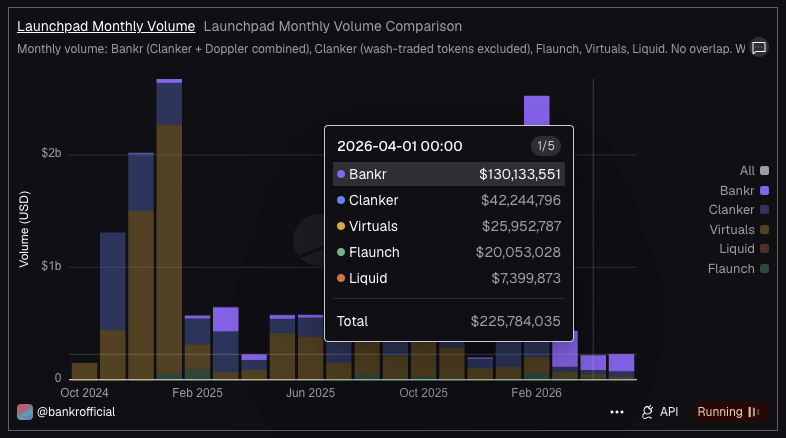Image resolution: width=786 pixels, height=438 pixels.
Task: Select the Clanker $42,244,796 tooltip row
Action: click(449, 200)
